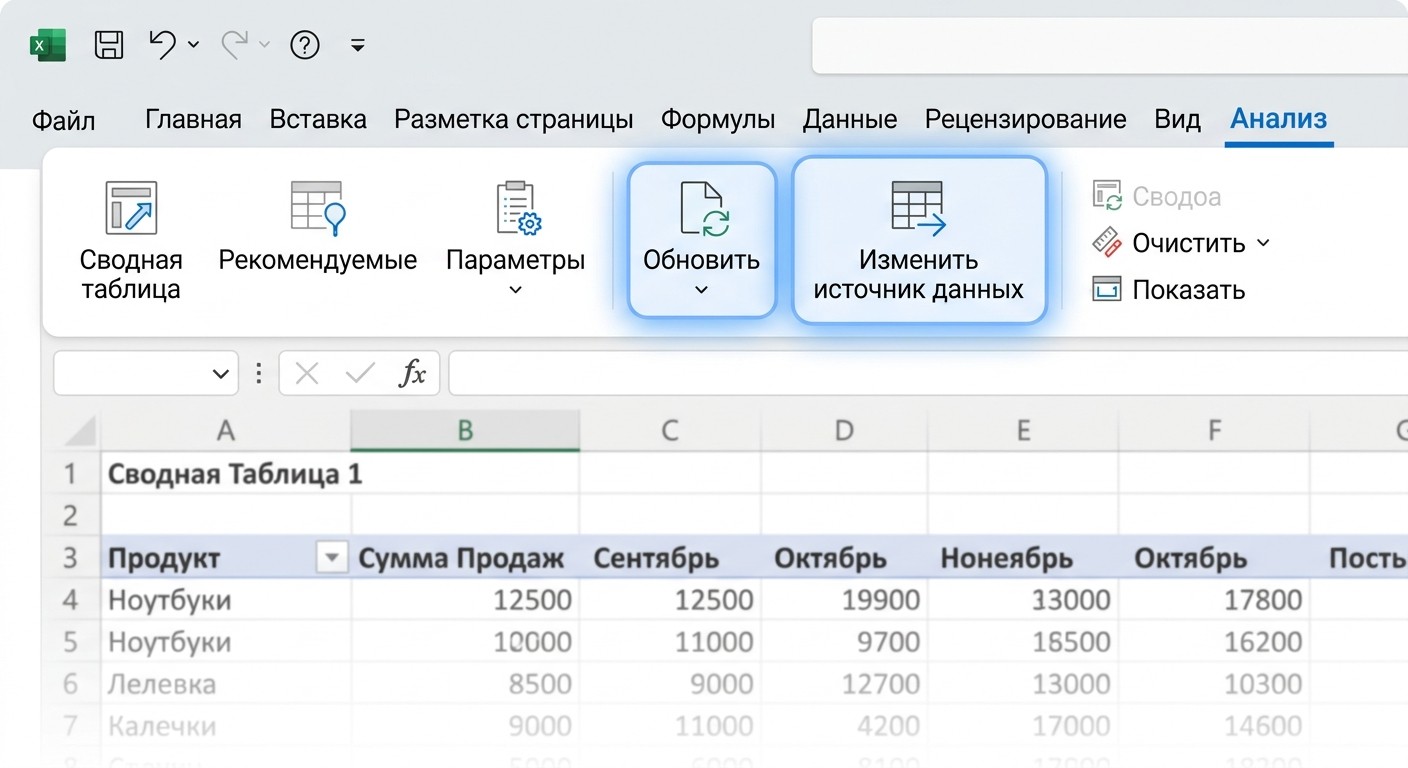Switch to the Вставка tab
1408x768 pixels.
click(x=318, y=119)
